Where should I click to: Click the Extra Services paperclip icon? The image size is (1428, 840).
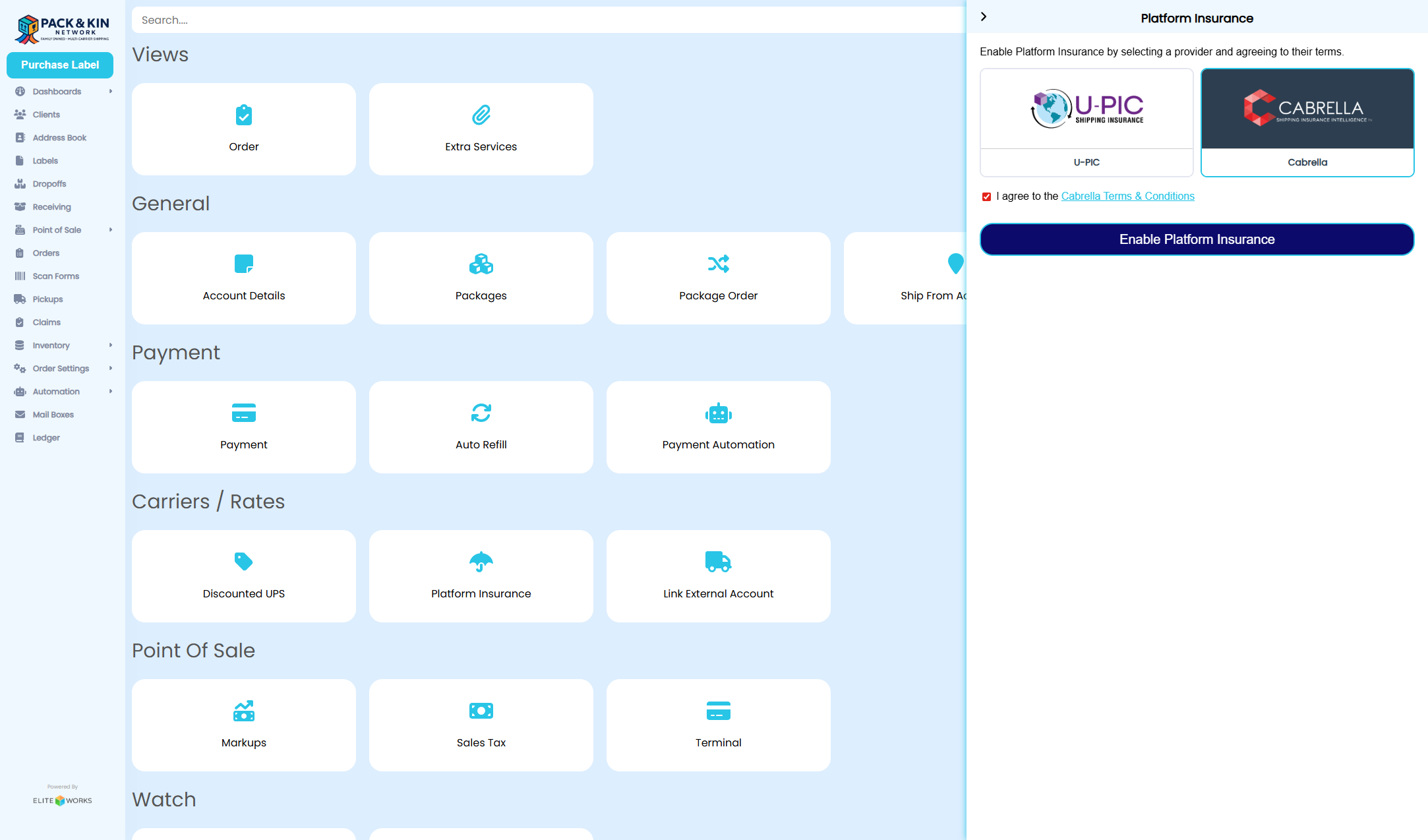pos(481,115)
